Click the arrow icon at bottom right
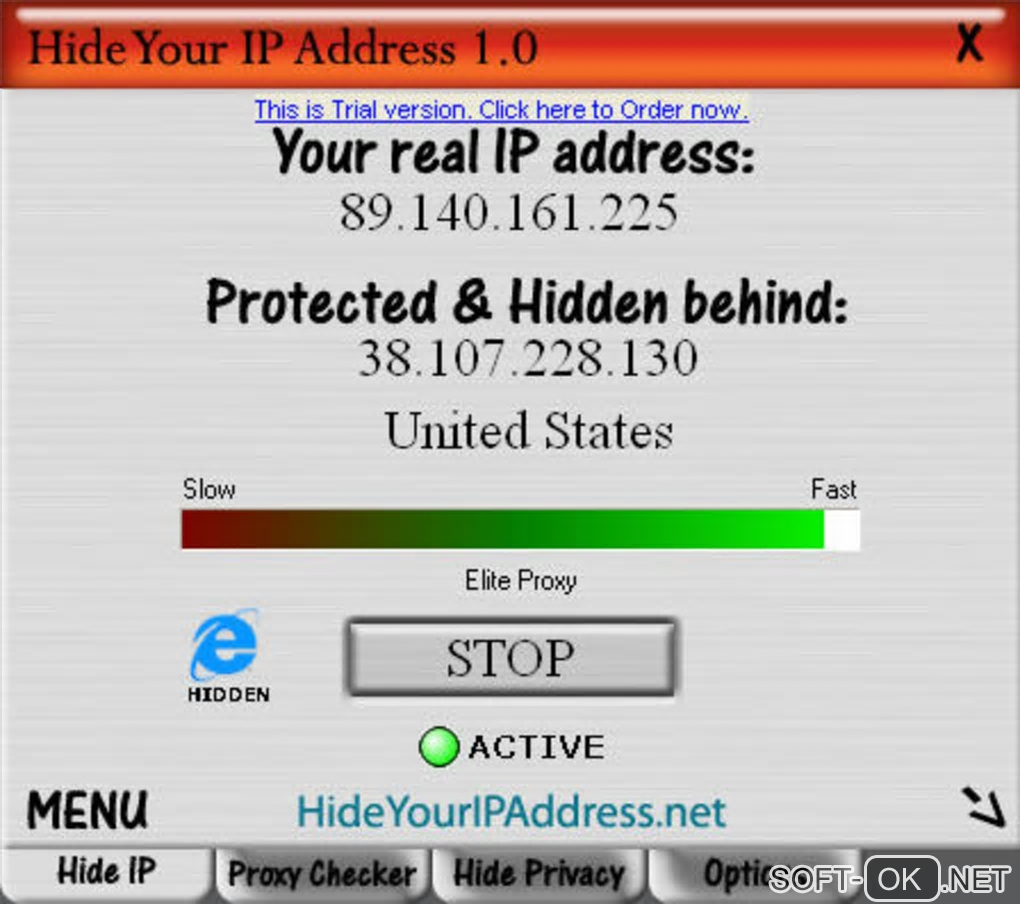 click(984, 807)
